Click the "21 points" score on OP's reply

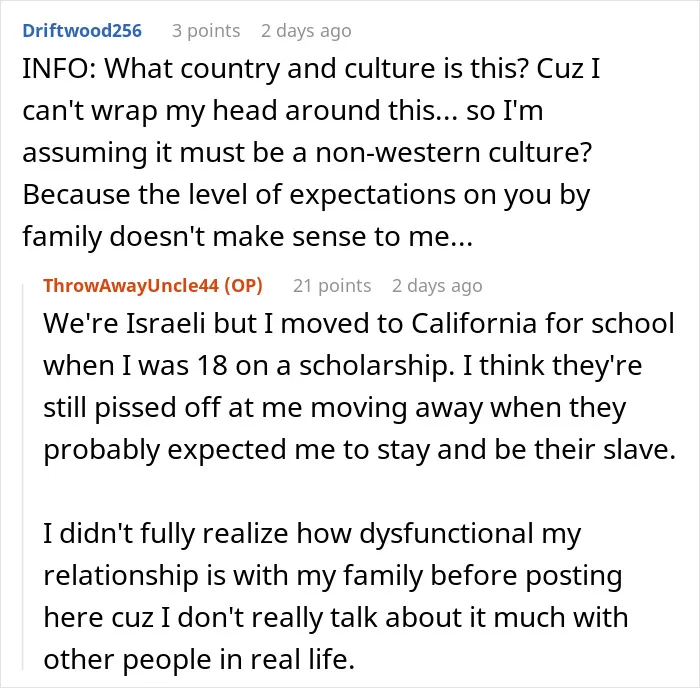(332, 286)
